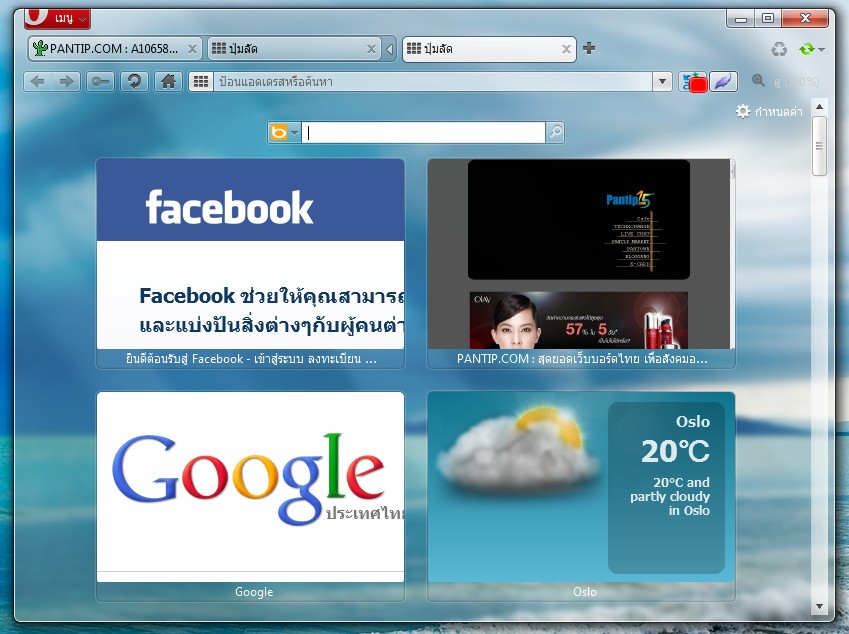Close the active ปุ่มลัด tab

[x=566, y=49]
